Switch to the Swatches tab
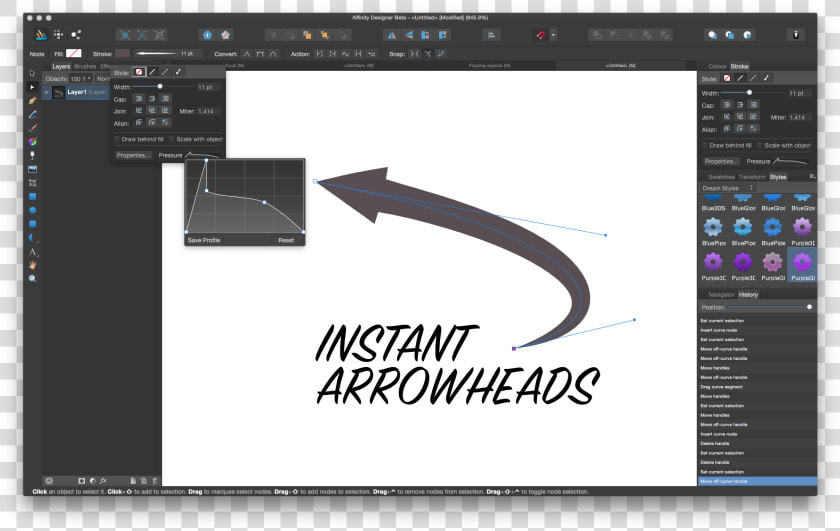 click(721, 177)
